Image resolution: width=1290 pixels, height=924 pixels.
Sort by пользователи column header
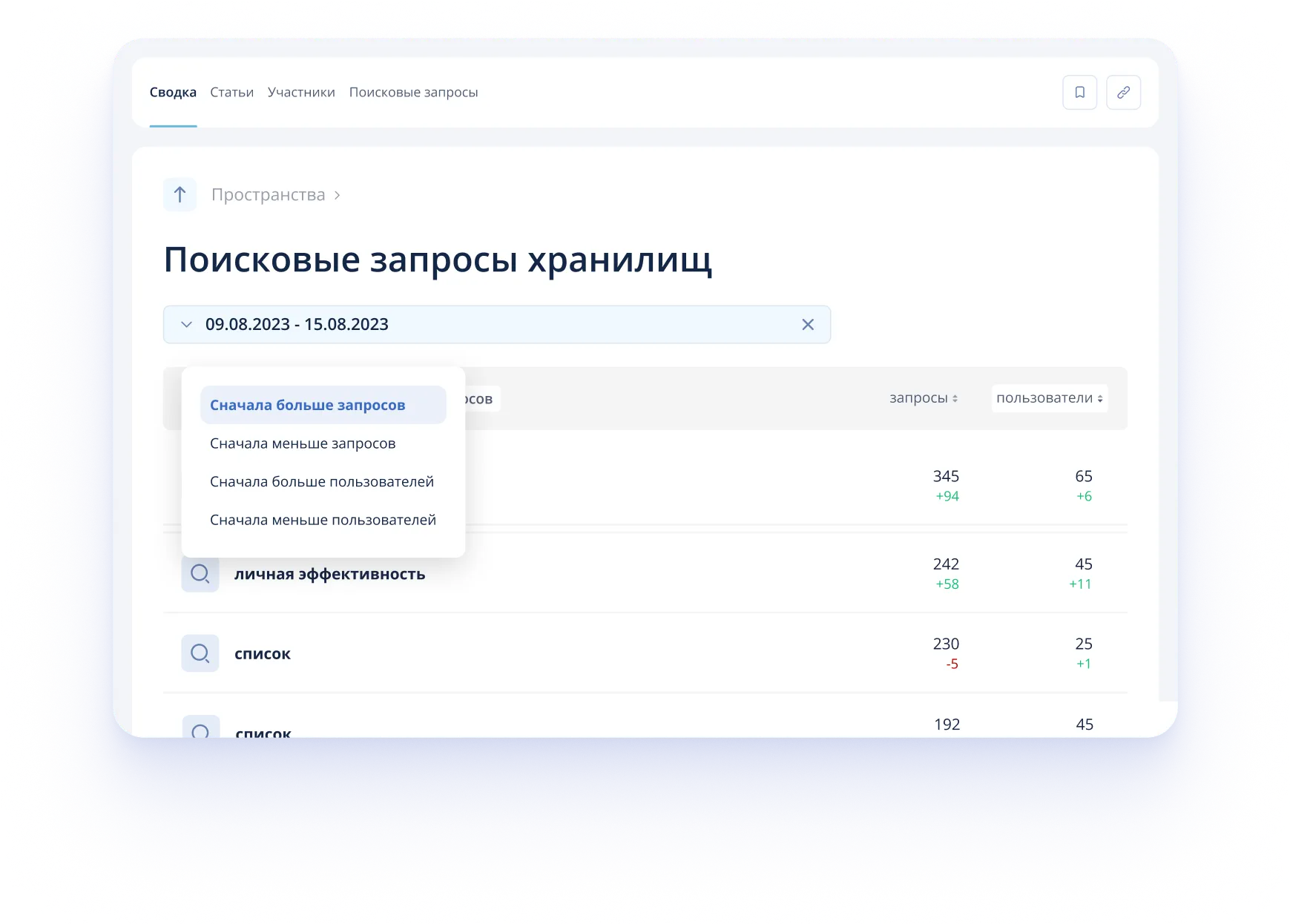tap(1050, 398)
